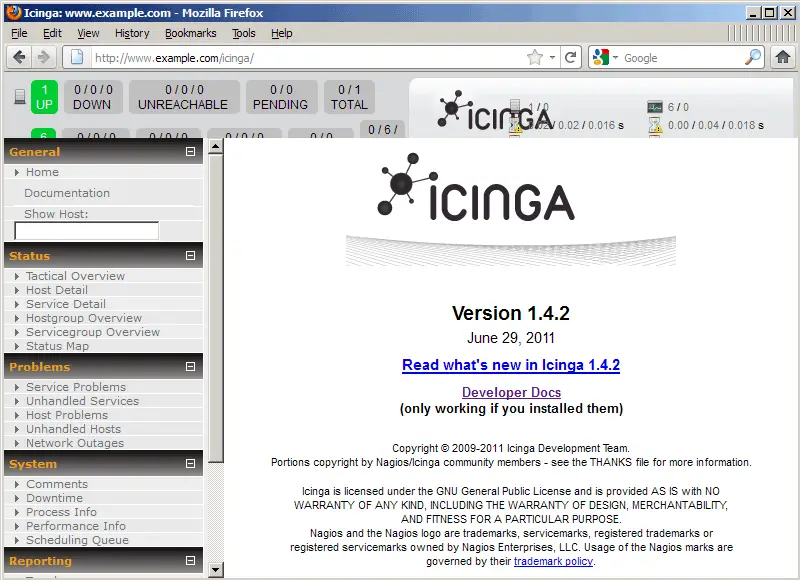
Task: Click the active checks monitor icon beside 6 / 0
Action: pyautogui.click(x=655, y=107)
